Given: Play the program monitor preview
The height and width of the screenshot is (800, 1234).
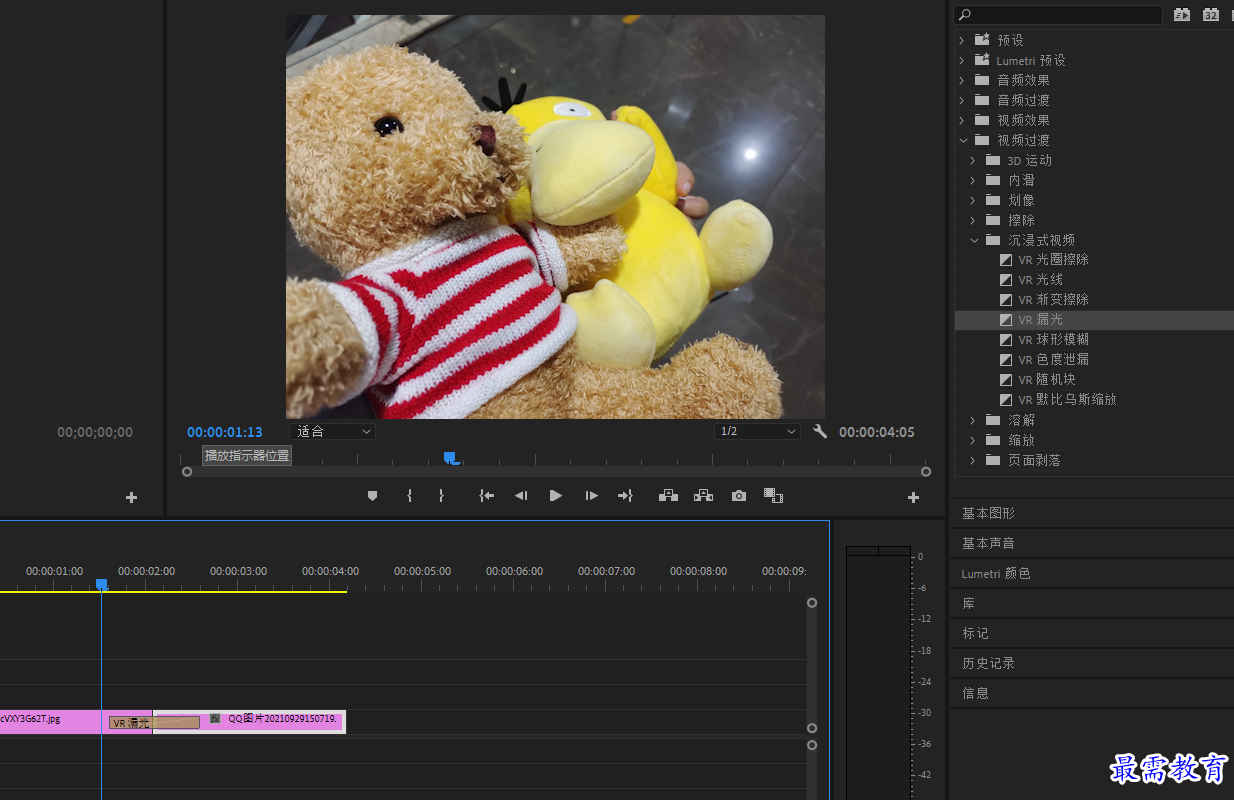Looking at the screenshot, I should pyautogui.click(x=556, y=495).
